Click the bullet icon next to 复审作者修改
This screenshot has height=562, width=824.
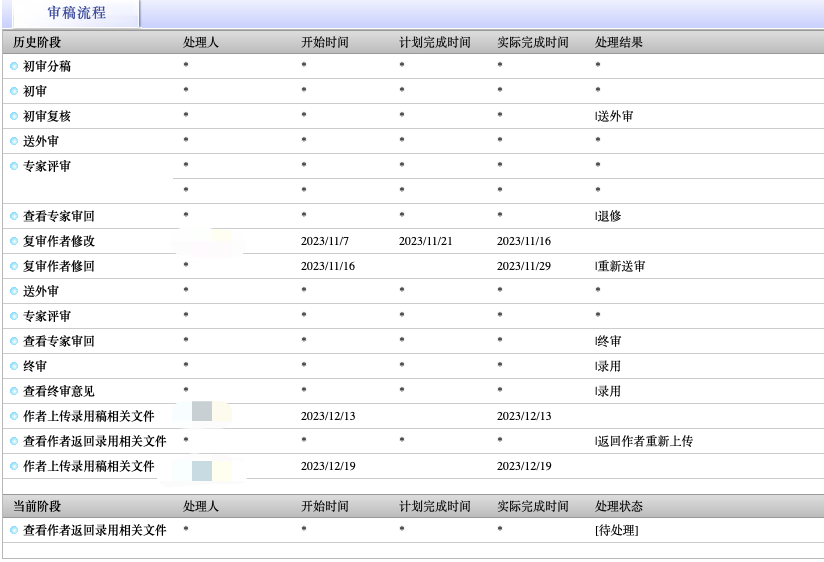(x=14, y=241)
